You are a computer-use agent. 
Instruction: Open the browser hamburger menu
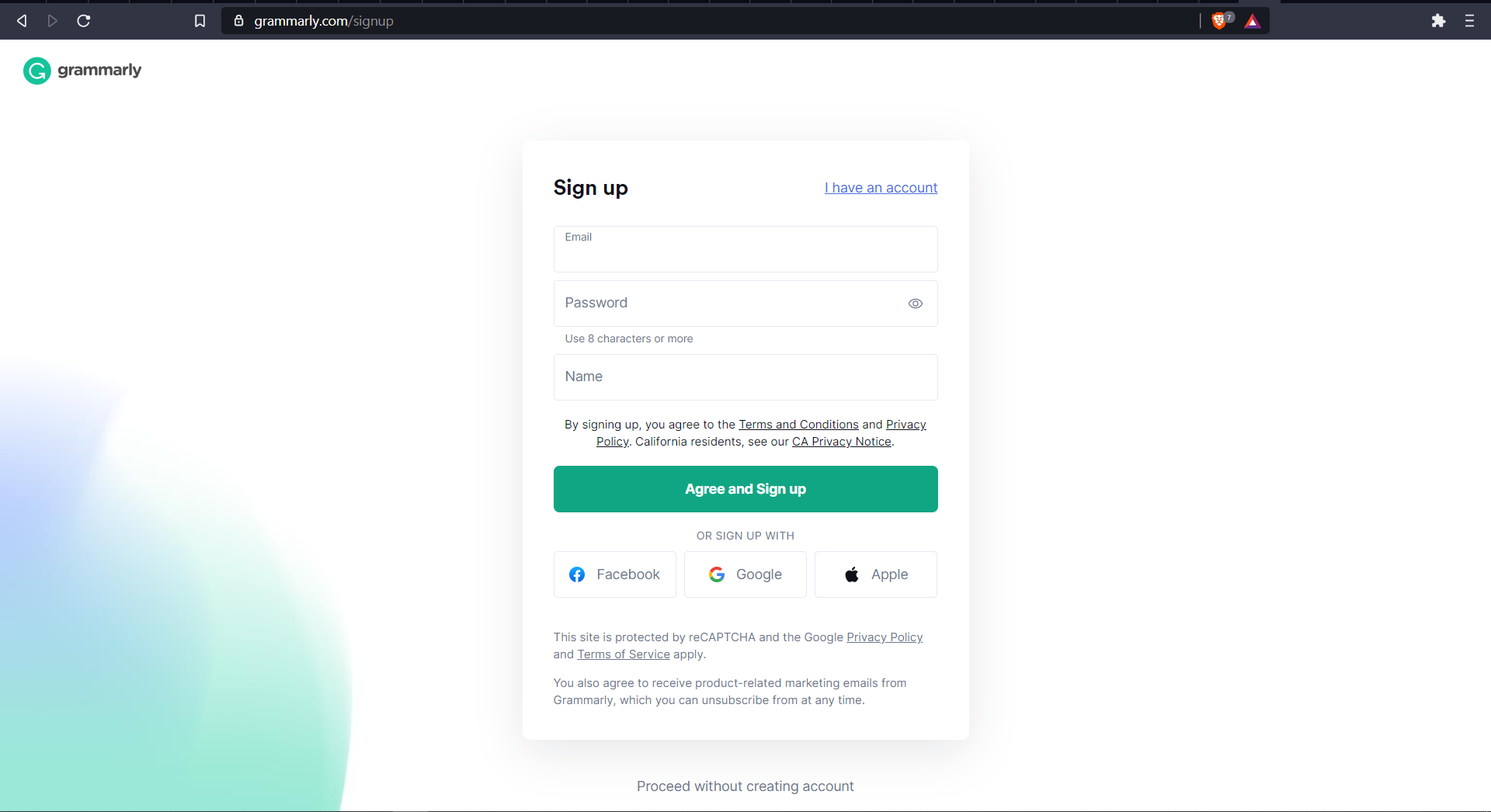point(1469,21)
